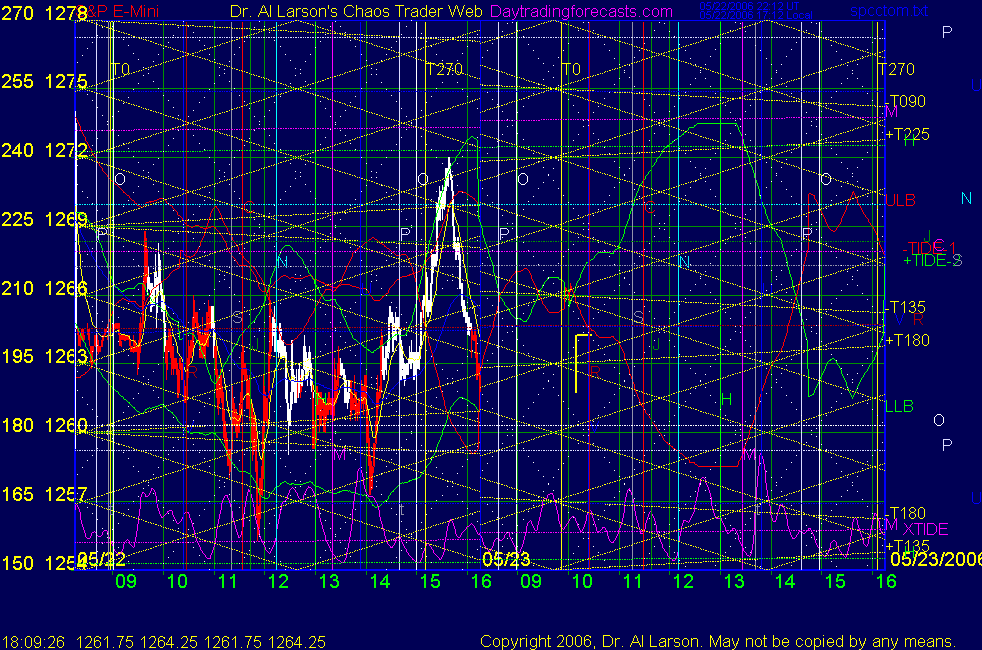Select the LLB lower band label
982x650 pixels.
pos(899,405)
